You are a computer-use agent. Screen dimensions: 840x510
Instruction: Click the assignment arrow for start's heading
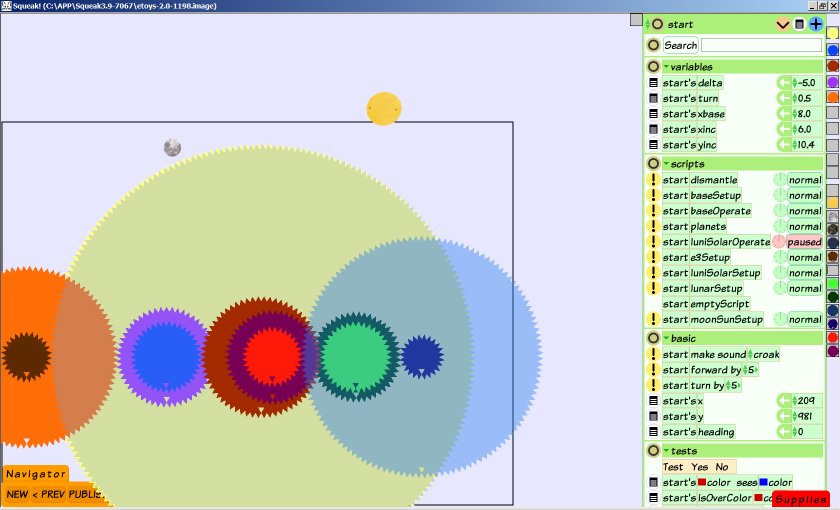(784, 432)
